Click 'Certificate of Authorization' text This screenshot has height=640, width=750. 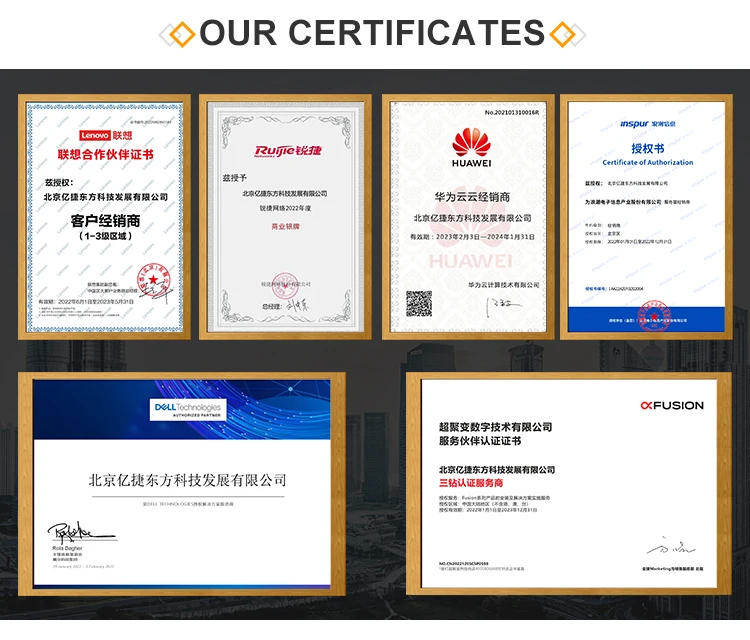click(648, 162)
